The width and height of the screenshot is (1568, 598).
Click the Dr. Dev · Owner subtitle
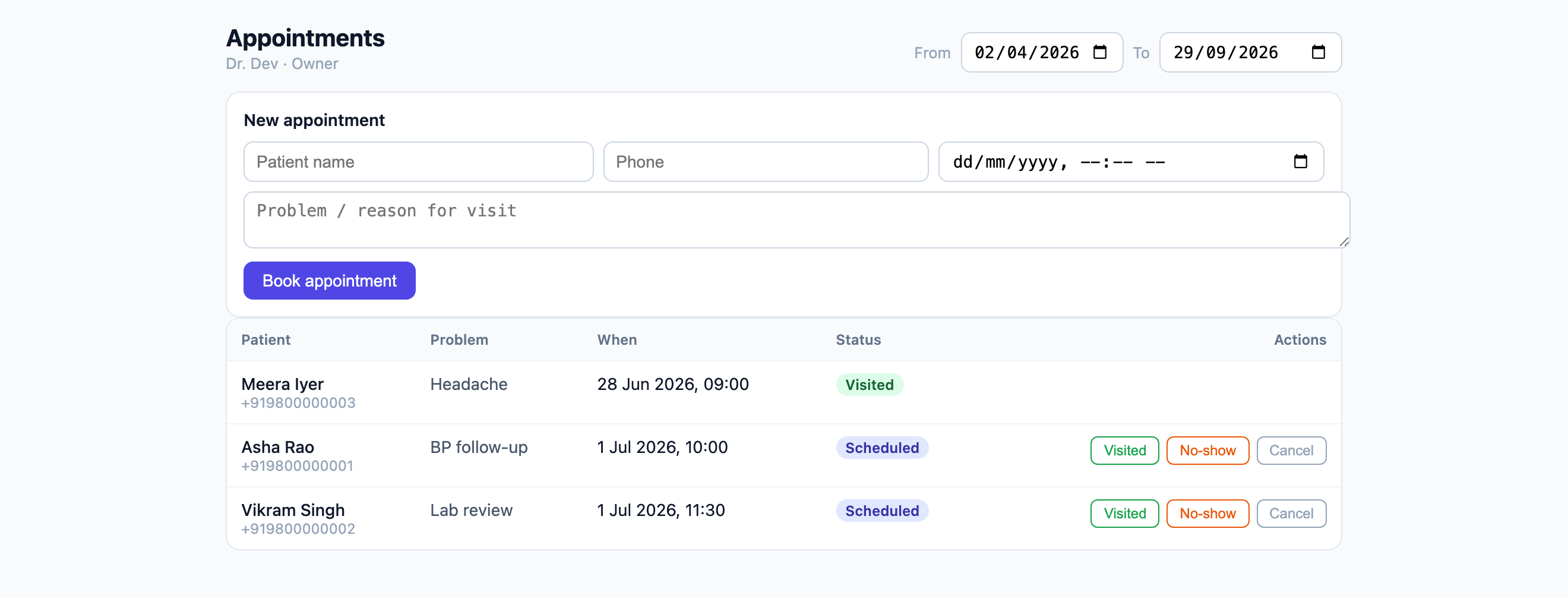point(282,64)
